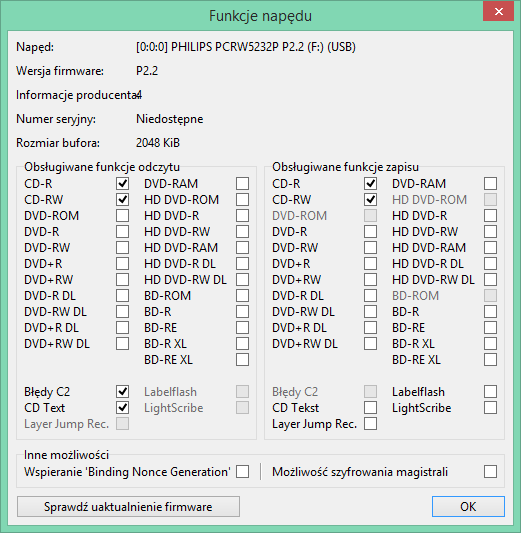Toggle HD DVD-R checkbox in write functions
Screen dimensions: 521x533
click(x=490, y=216)
